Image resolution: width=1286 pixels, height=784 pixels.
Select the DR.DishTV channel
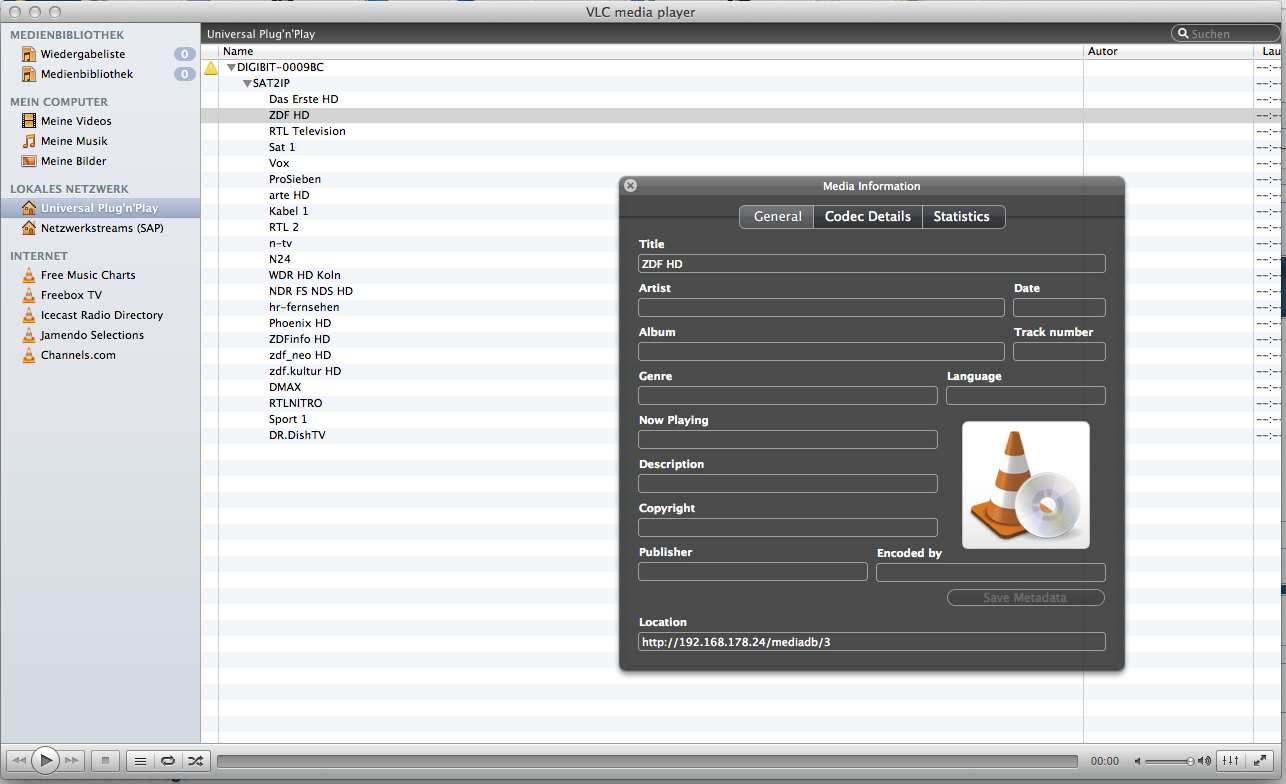297,436
